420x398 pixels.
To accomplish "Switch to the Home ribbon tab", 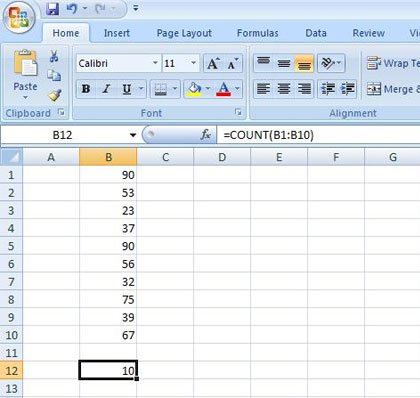I will pyautogui.click(x=66, y=33).
